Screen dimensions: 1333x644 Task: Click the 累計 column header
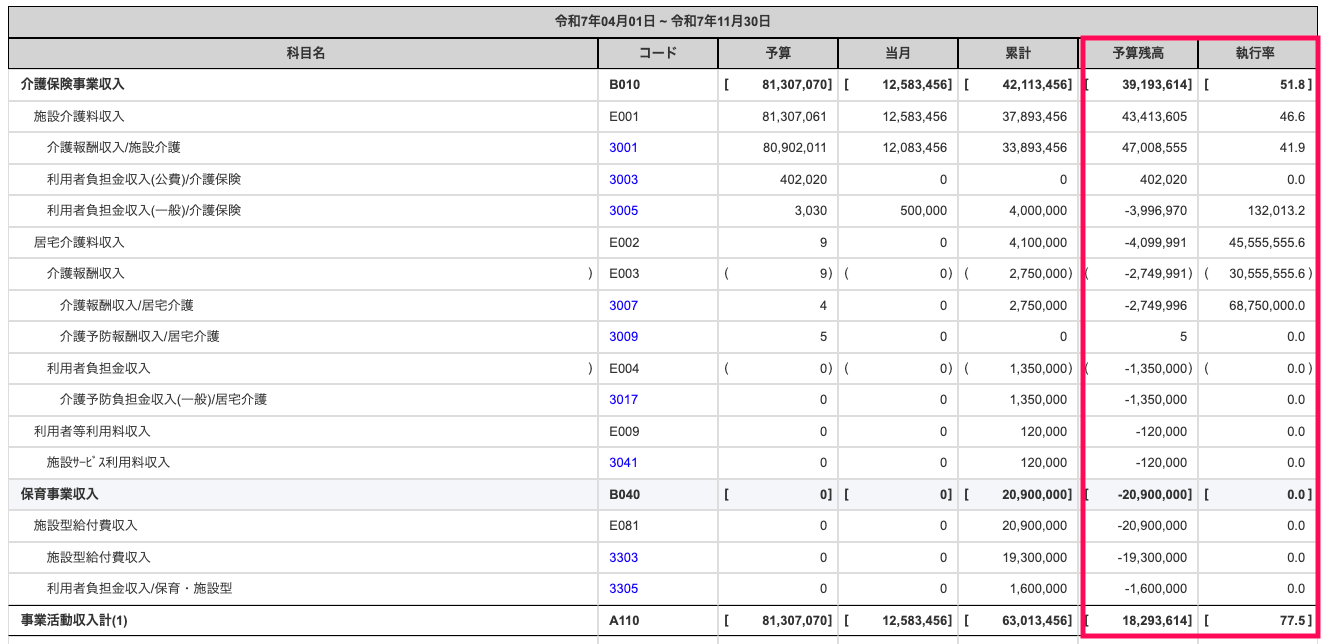coord(1018,54)
